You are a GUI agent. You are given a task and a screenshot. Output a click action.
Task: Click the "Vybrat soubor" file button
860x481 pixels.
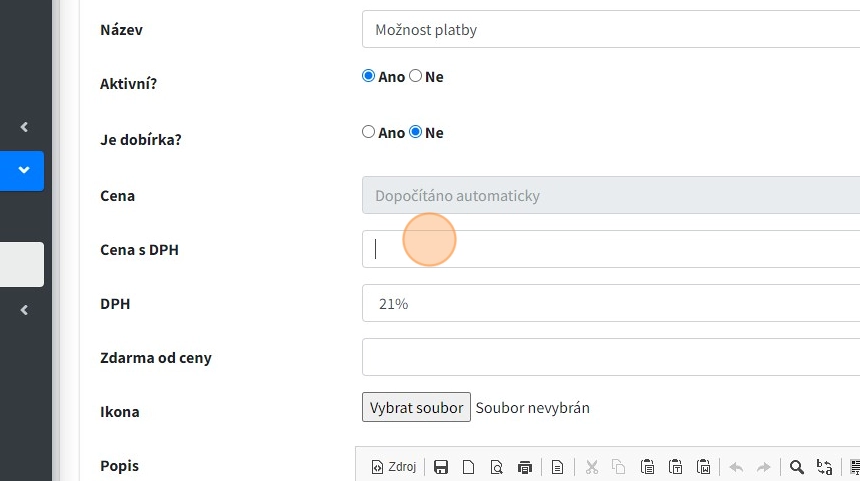[x=416, y=407]
